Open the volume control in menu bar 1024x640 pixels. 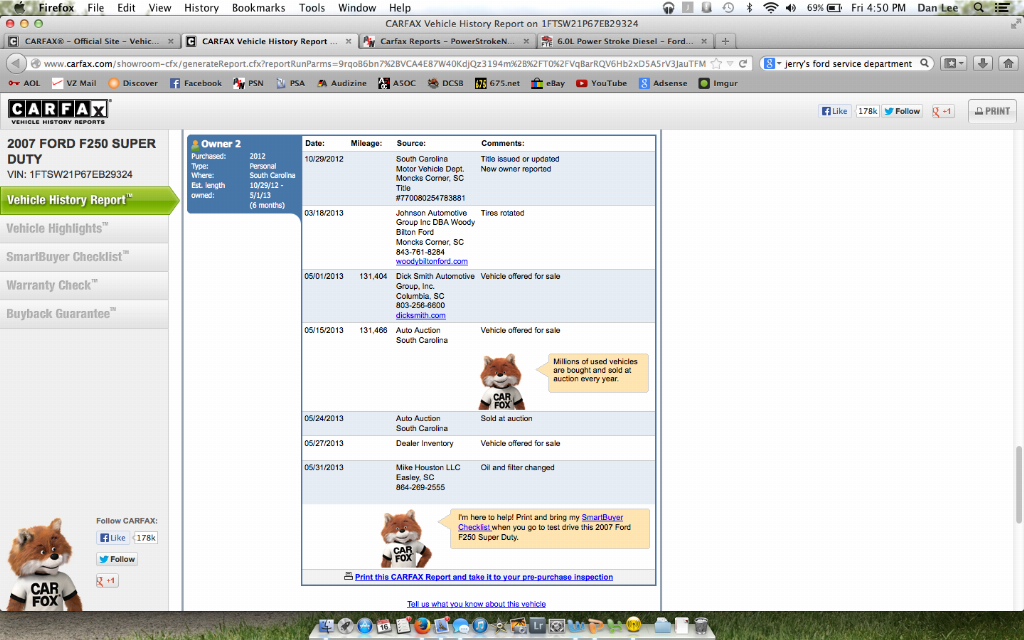coord(791,8)
